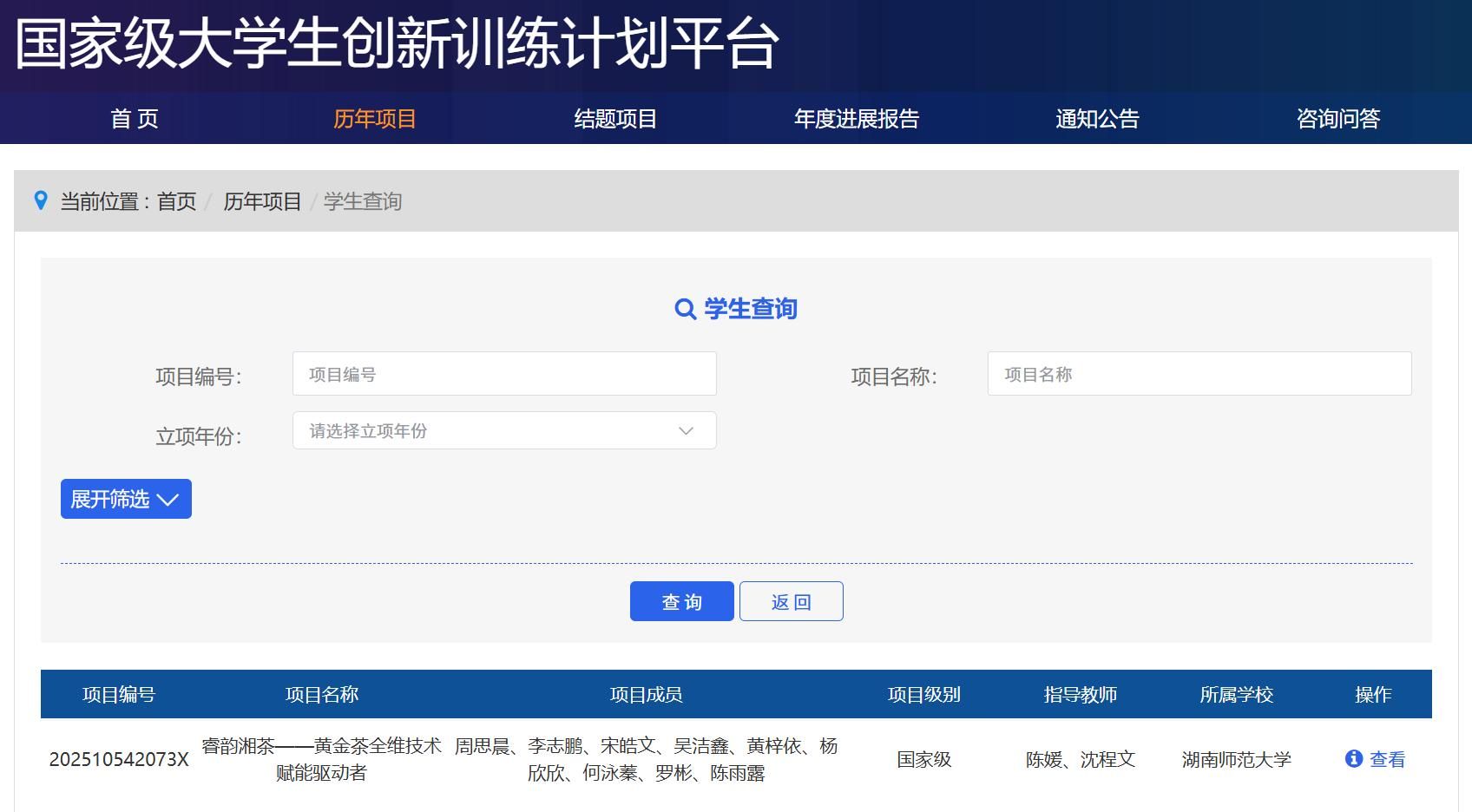Image resolution: width=1472 pixels, height=812 pixels.
Task: Go to 首页 in navigation bar
Action: click(135, 119)
